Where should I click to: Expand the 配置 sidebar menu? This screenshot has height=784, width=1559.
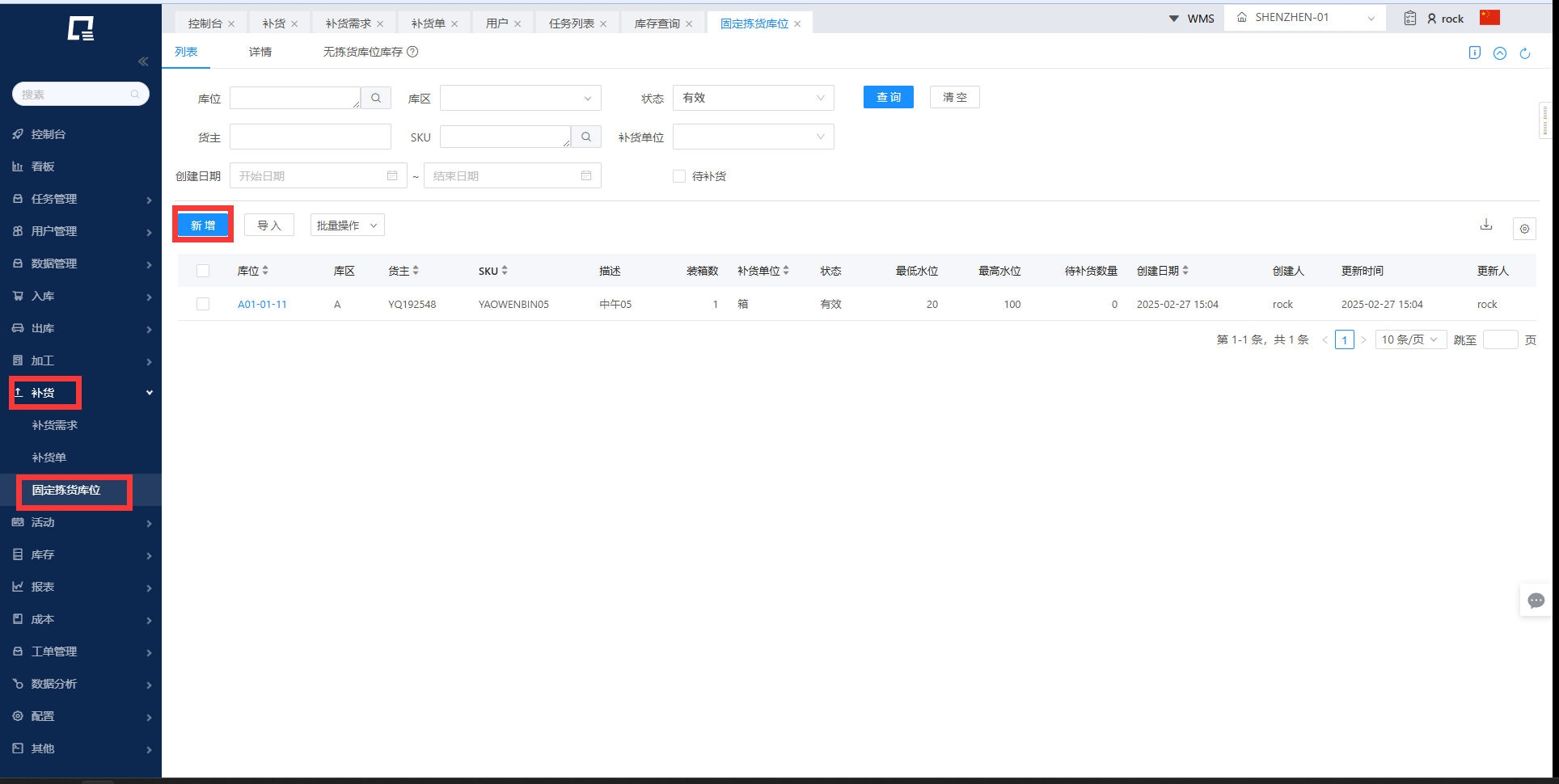81,716
